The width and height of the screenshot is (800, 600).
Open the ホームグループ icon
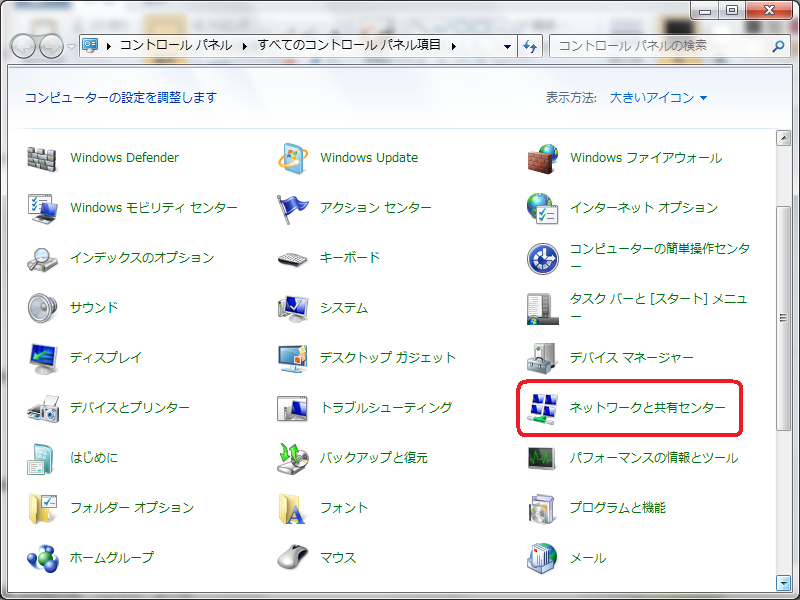pyautogui.click(x=43, y=558)
